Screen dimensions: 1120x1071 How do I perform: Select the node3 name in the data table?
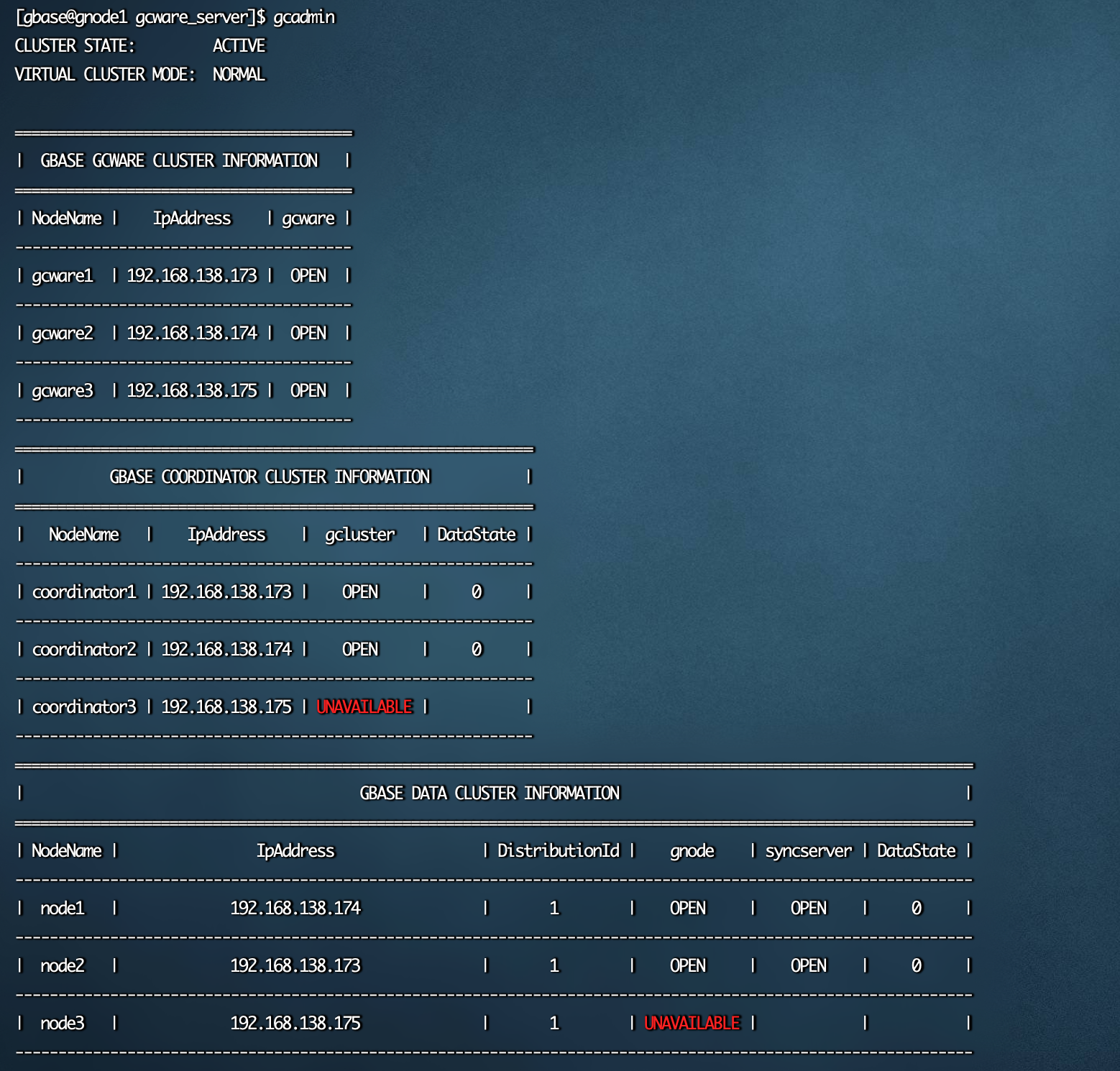pos(63,1024)
